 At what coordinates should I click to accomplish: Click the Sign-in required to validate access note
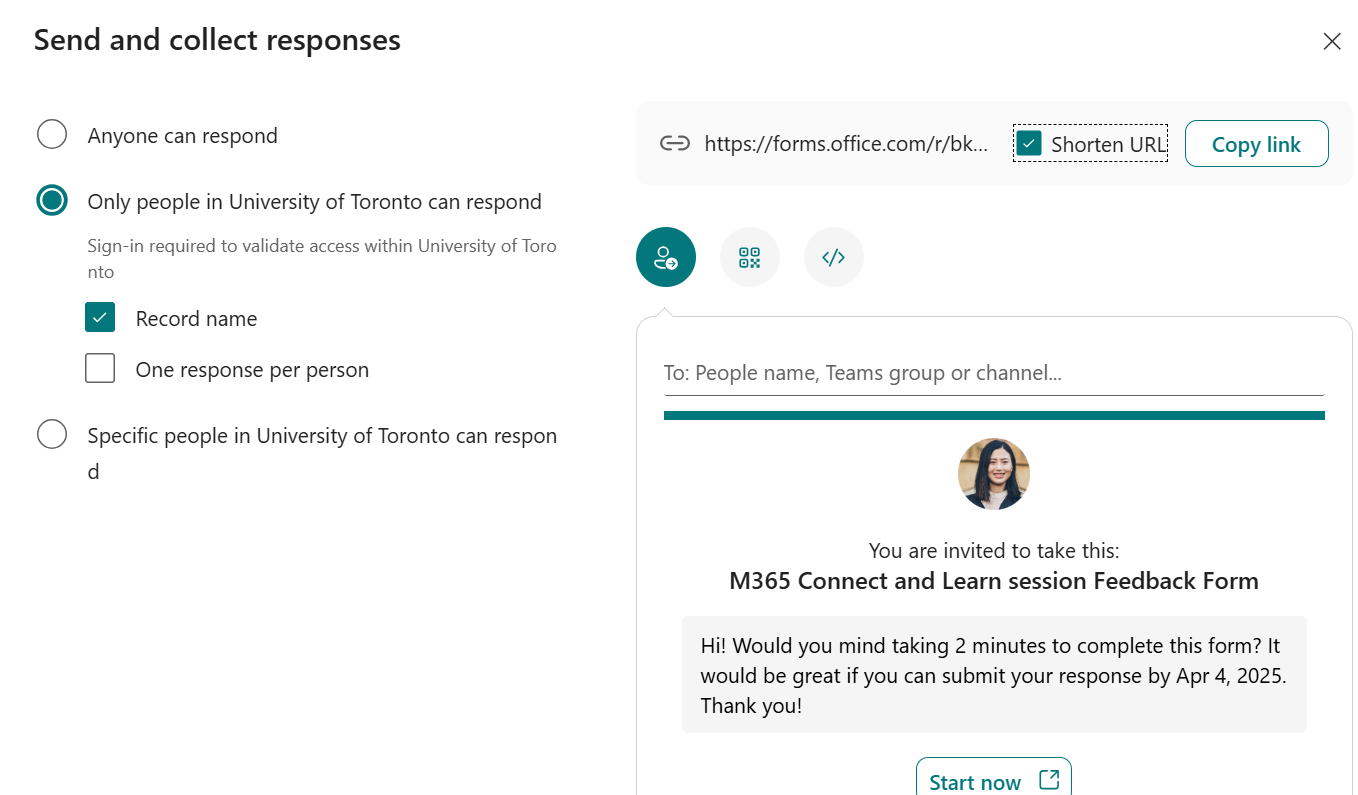tap(322, 258)
